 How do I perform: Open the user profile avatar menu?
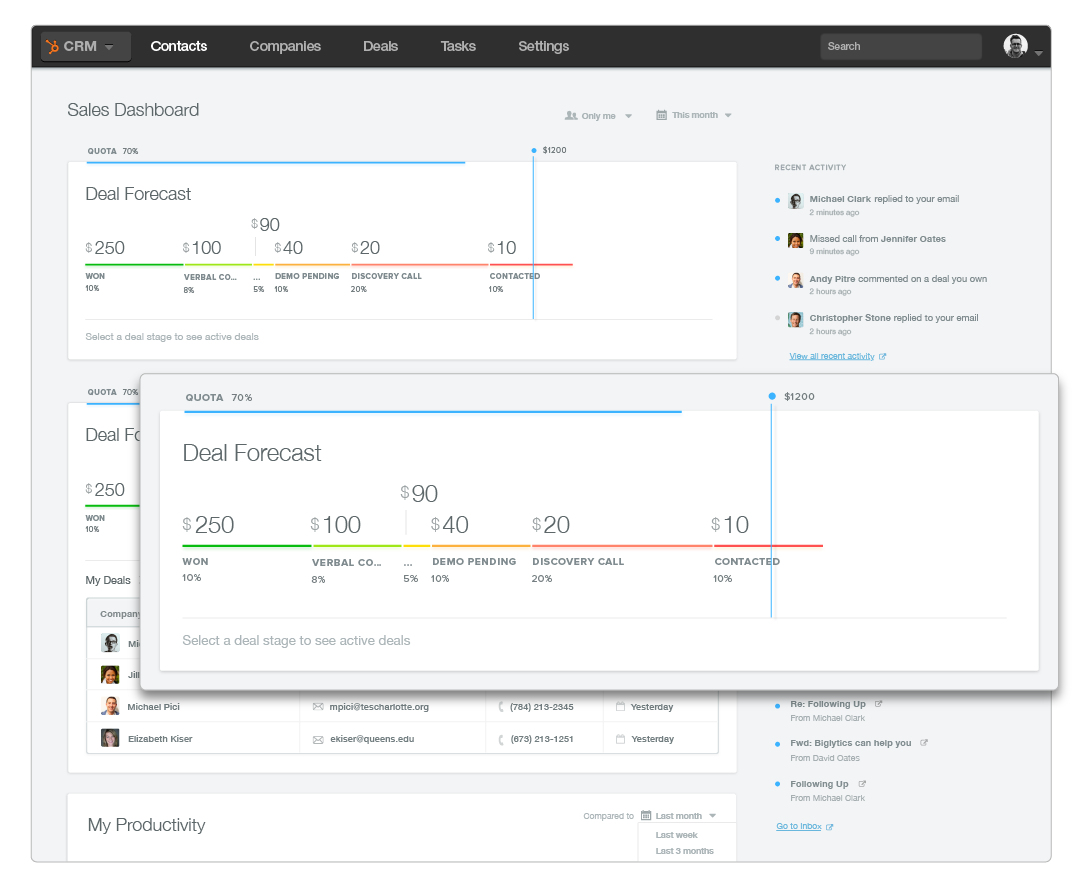1015,46
